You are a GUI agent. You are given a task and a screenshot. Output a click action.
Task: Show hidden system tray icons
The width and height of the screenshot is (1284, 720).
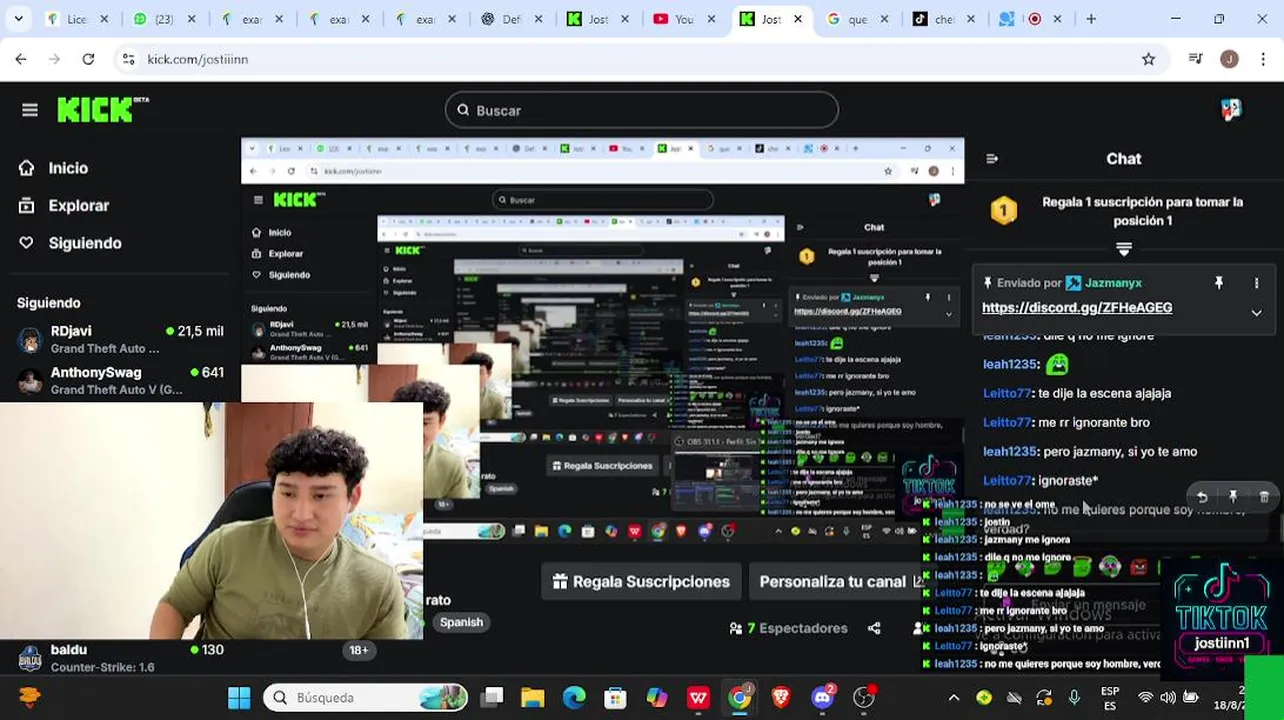954,698
